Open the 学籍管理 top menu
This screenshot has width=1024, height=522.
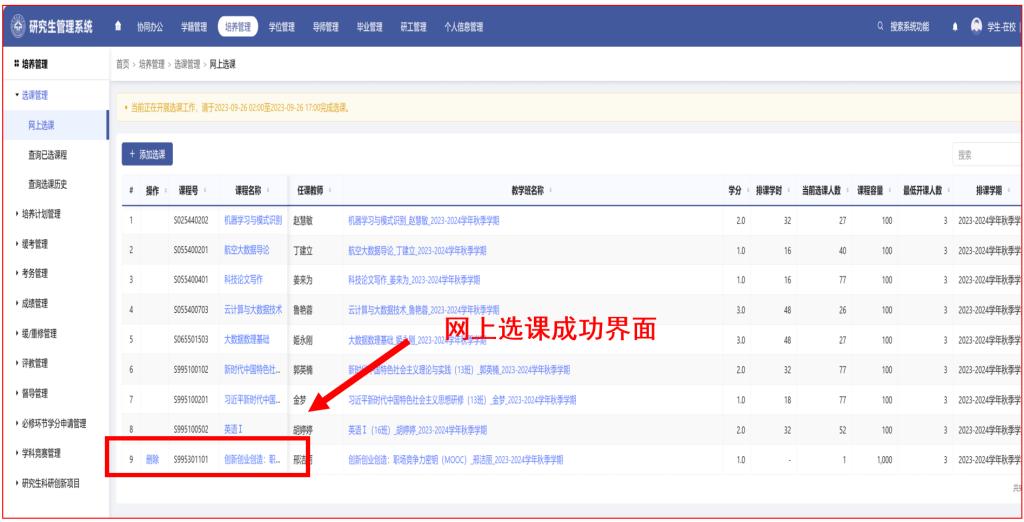[194, 27]
